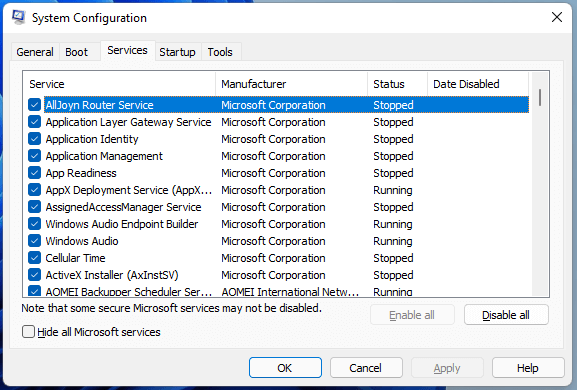Toggle the ActiveX Installer checkbox
The image size is (577, 390).
tap(35, 274)
